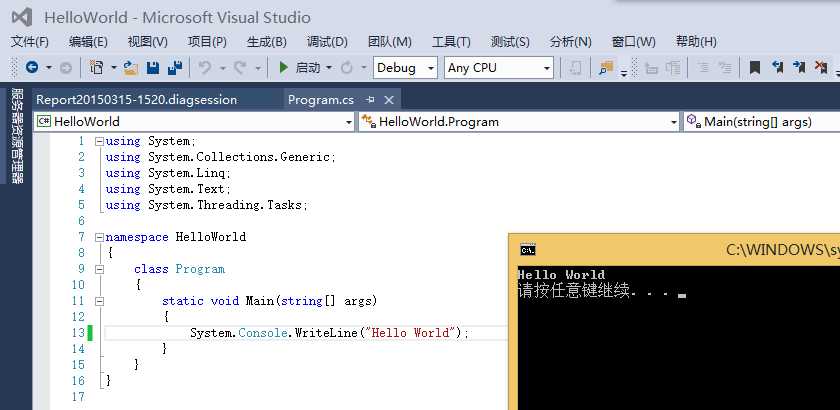Select the Program.cs tab
The height and width of the screenshot is (410, 840).
point(321,100)
